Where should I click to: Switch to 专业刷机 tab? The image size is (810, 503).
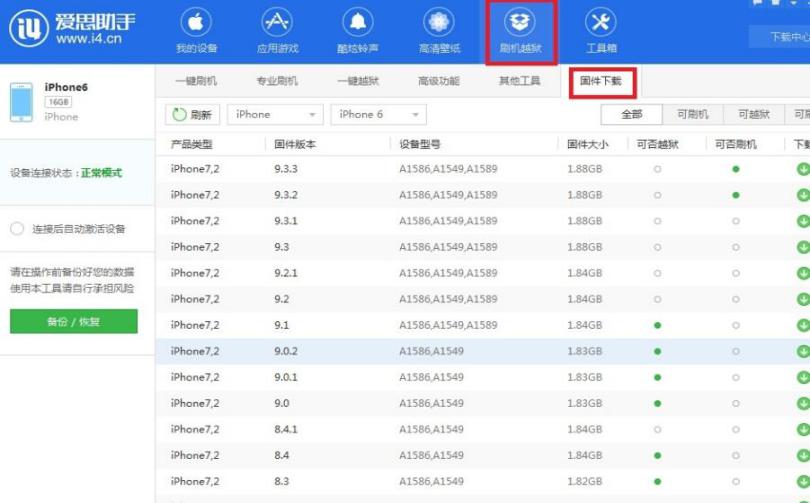pos(277,81)
